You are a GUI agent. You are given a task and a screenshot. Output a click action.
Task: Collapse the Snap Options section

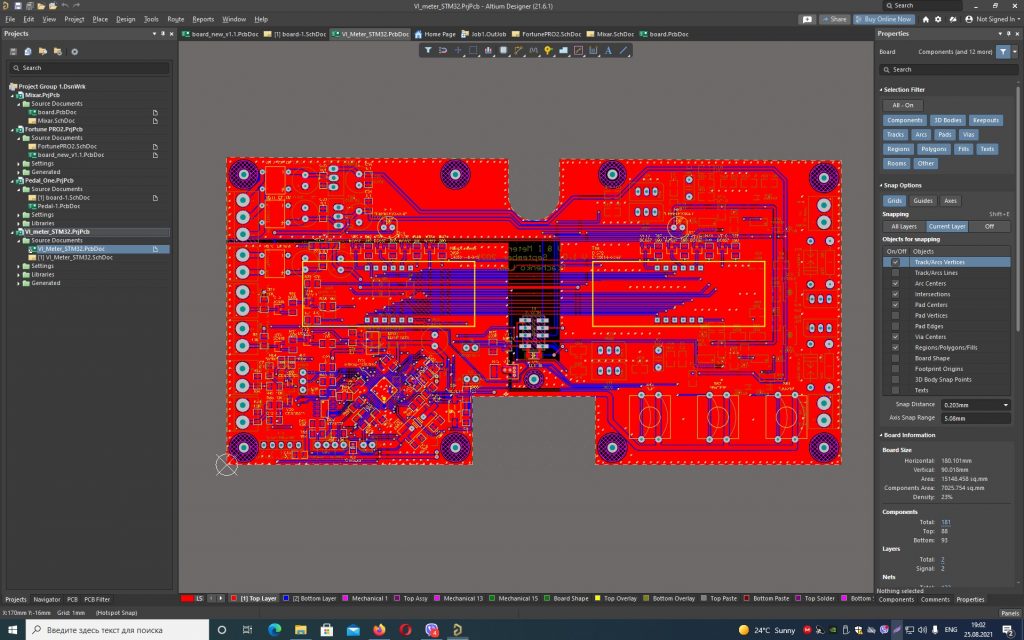881,185
